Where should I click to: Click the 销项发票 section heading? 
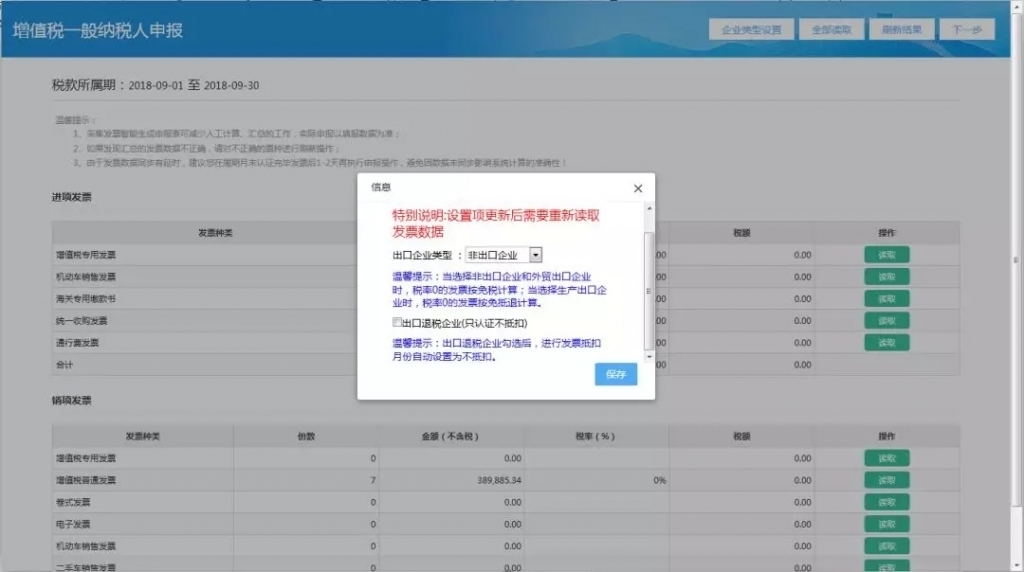(72, 400)
